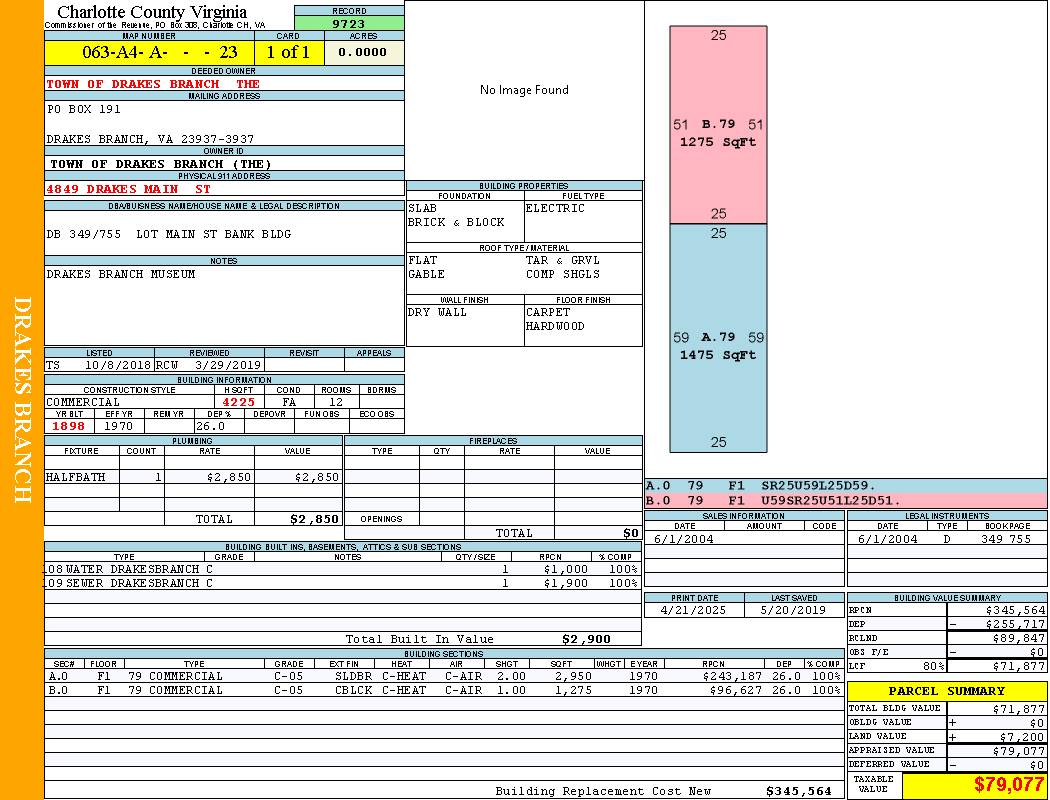Click the acres value 0.0000
Viewport: 1050px width, 800px height.
[x=363, y=52]
